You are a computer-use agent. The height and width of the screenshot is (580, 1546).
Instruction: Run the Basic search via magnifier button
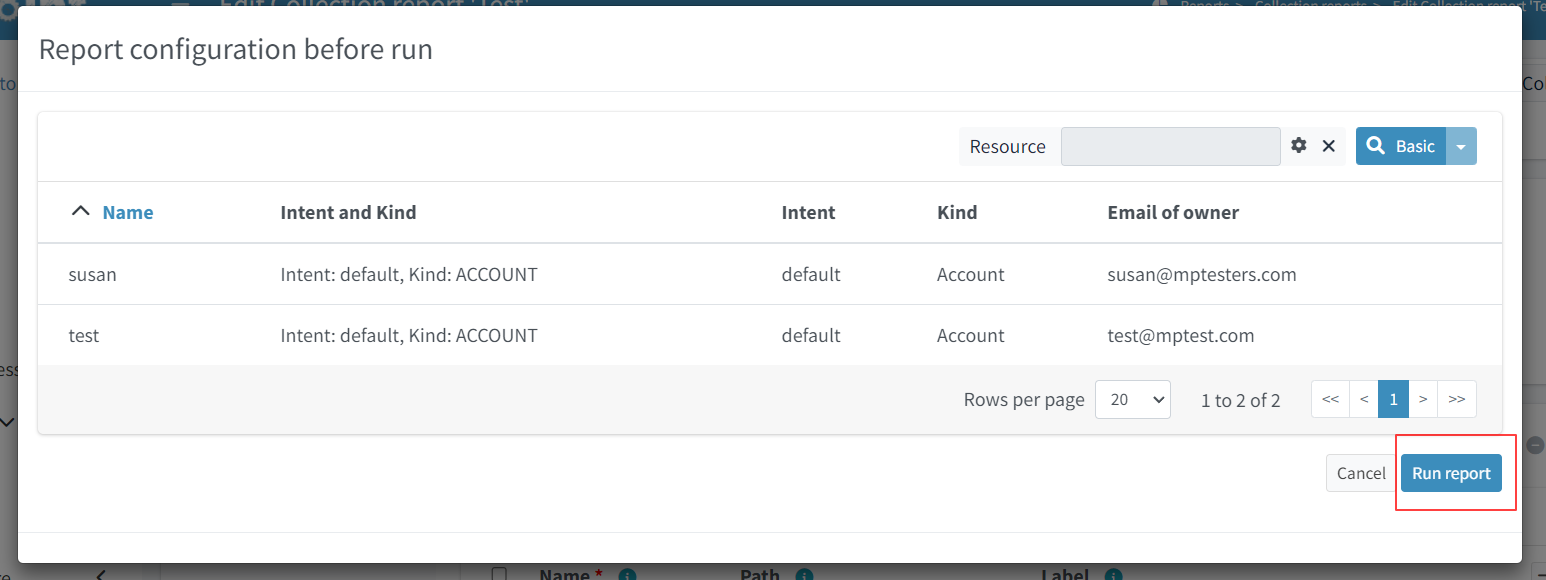(x=1401, y=146)
